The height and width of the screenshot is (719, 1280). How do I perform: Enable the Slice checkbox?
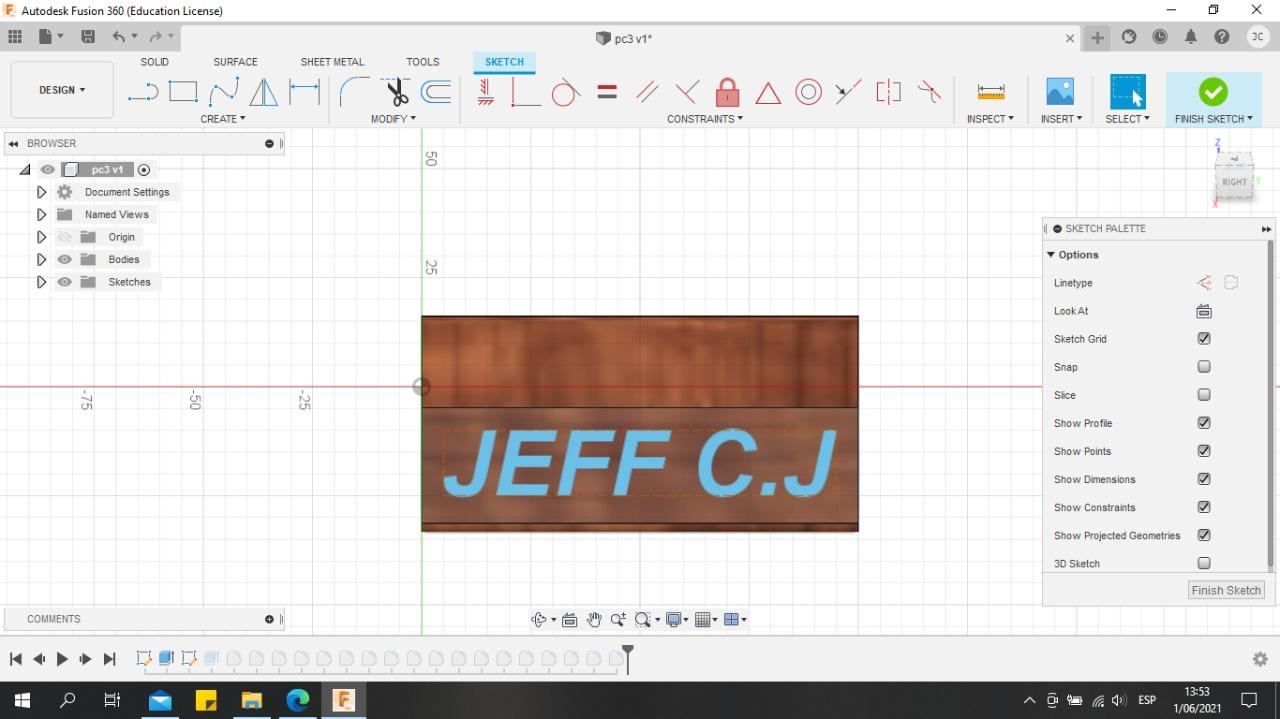(1204, 395)
